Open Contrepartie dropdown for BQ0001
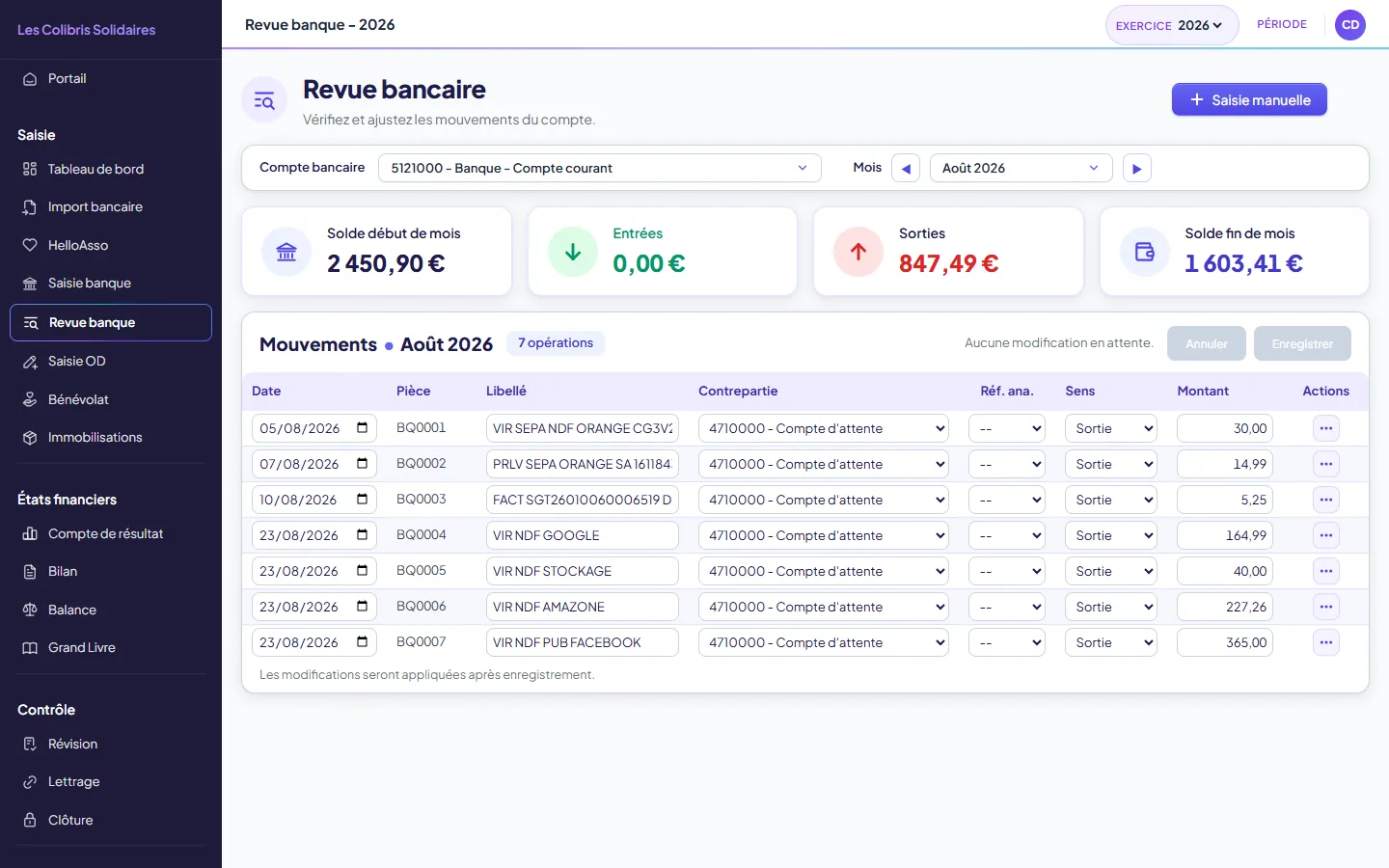The height and width of the screenshot is (868, 1389). [x=824, y=428]
